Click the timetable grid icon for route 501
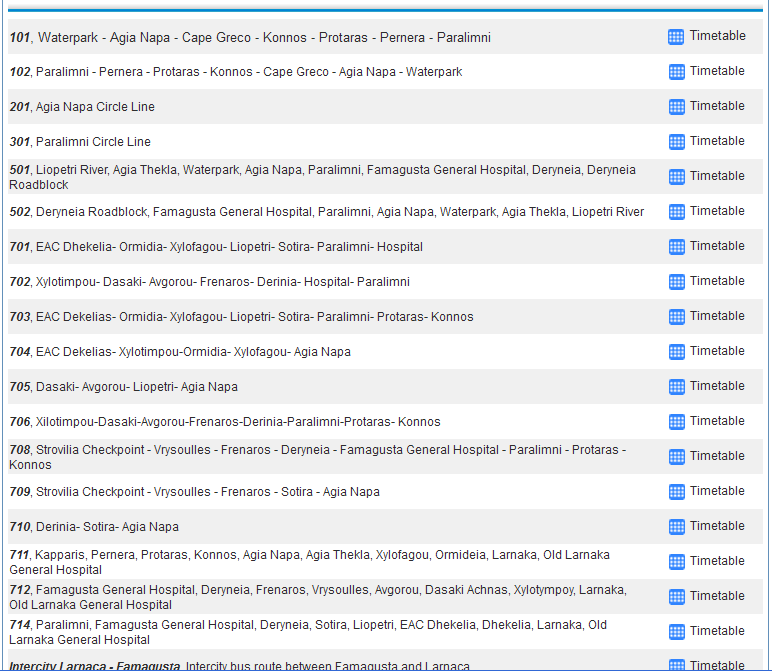Viewport: 772px width, 671px height. click(x=676, y=177)
